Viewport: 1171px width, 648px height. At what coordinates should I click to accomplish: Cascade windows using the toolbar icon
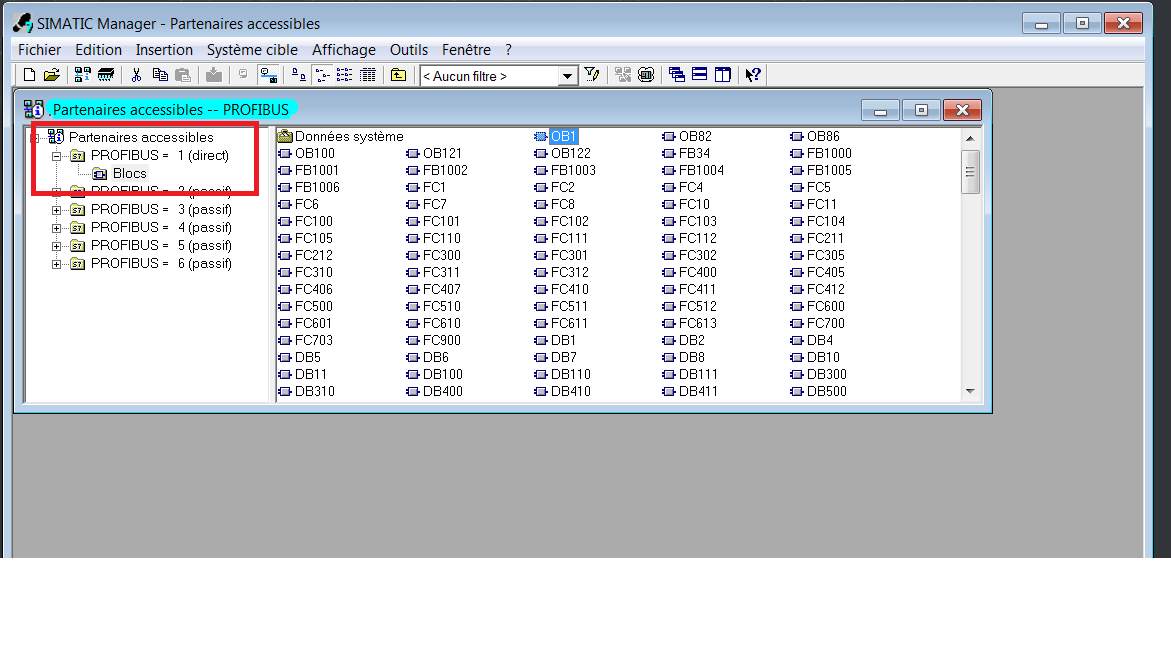tap(677, 75)
